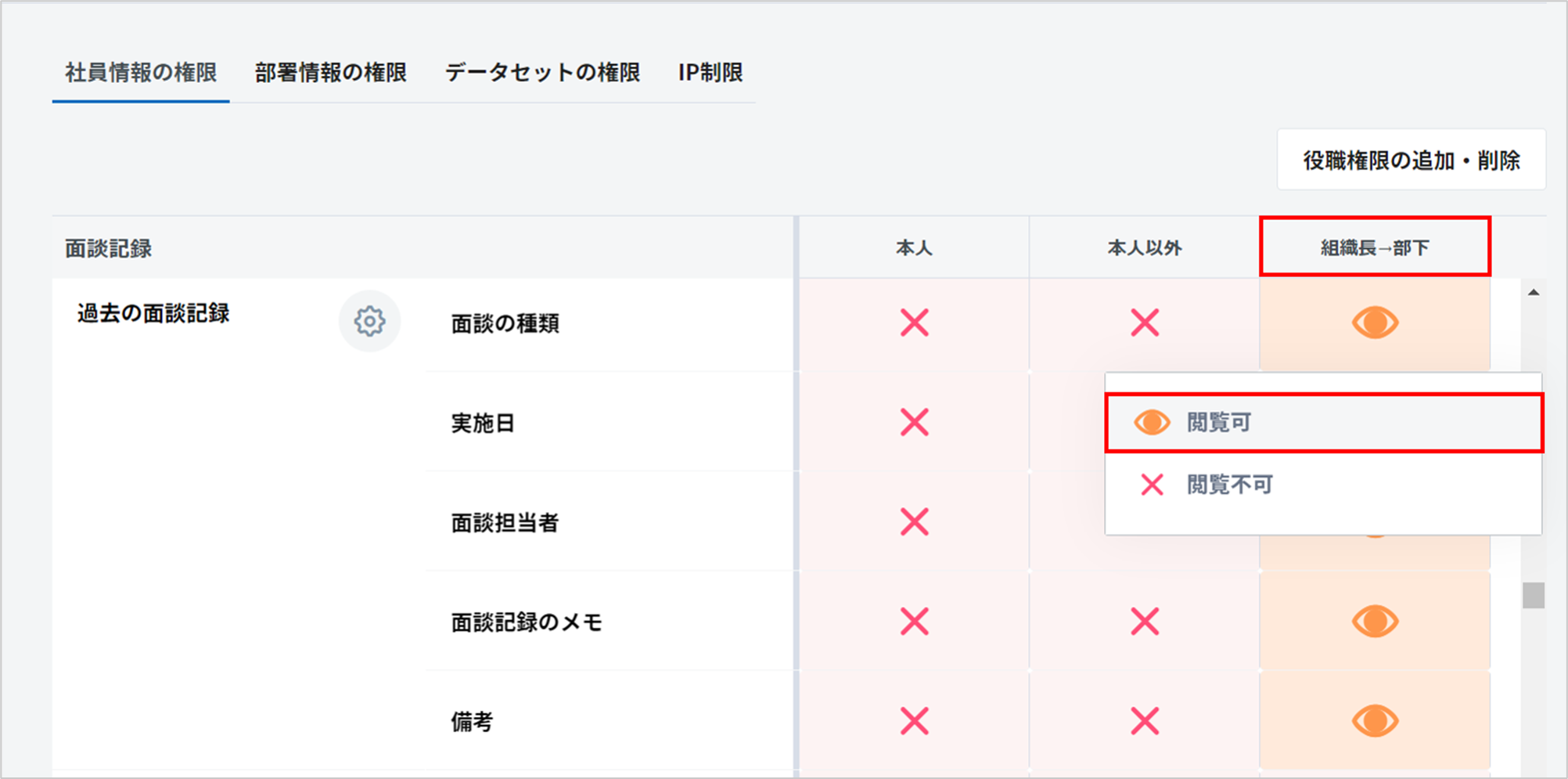Screen dimensions: 1568x779
Task: Toggle 組織長→部下 eye for 備考
Action: (x=1375, y=721)
